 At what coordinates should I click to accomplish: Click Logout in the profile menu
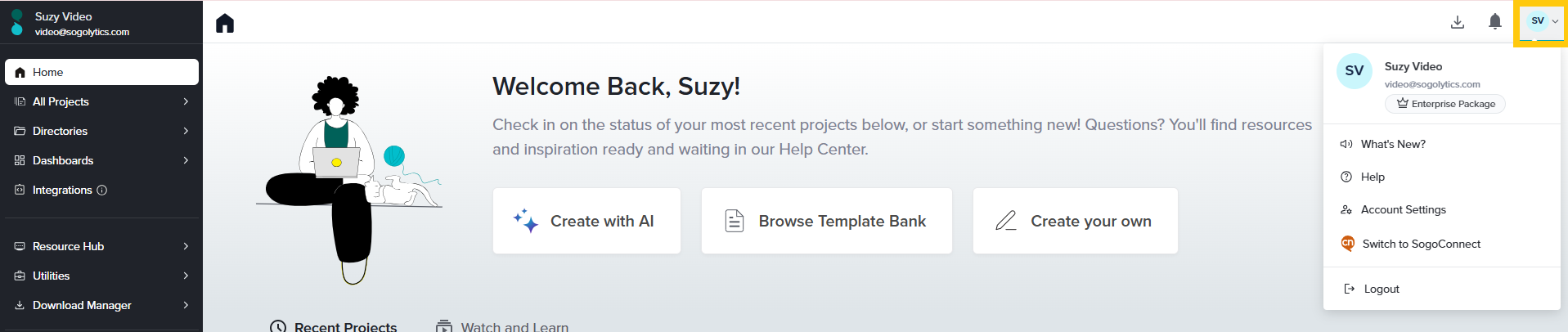click(x=1381, y=289)
